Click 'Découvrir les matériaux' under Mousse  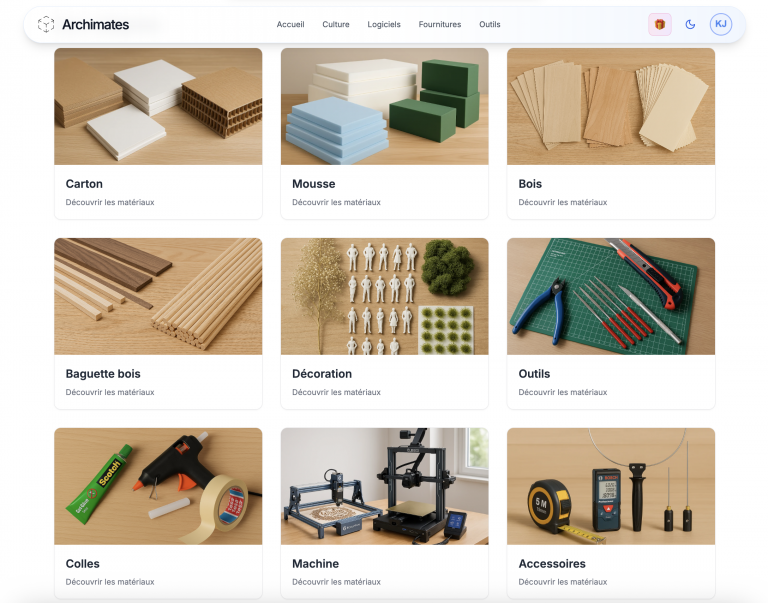pos(336,202)
